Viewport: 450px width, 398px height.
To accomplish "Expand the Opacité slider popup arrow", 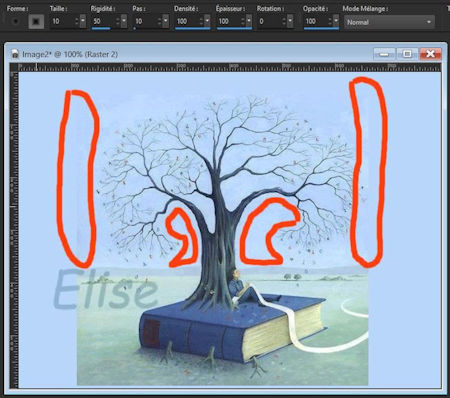I will click(336, 21).
